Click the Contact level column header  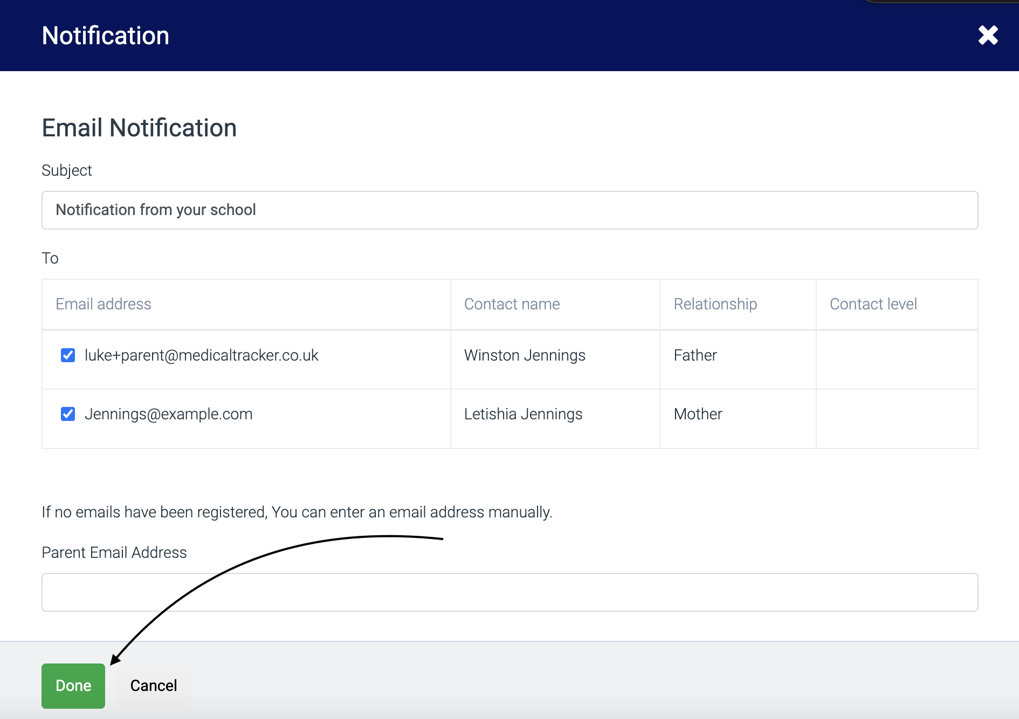tap(872, 304)
